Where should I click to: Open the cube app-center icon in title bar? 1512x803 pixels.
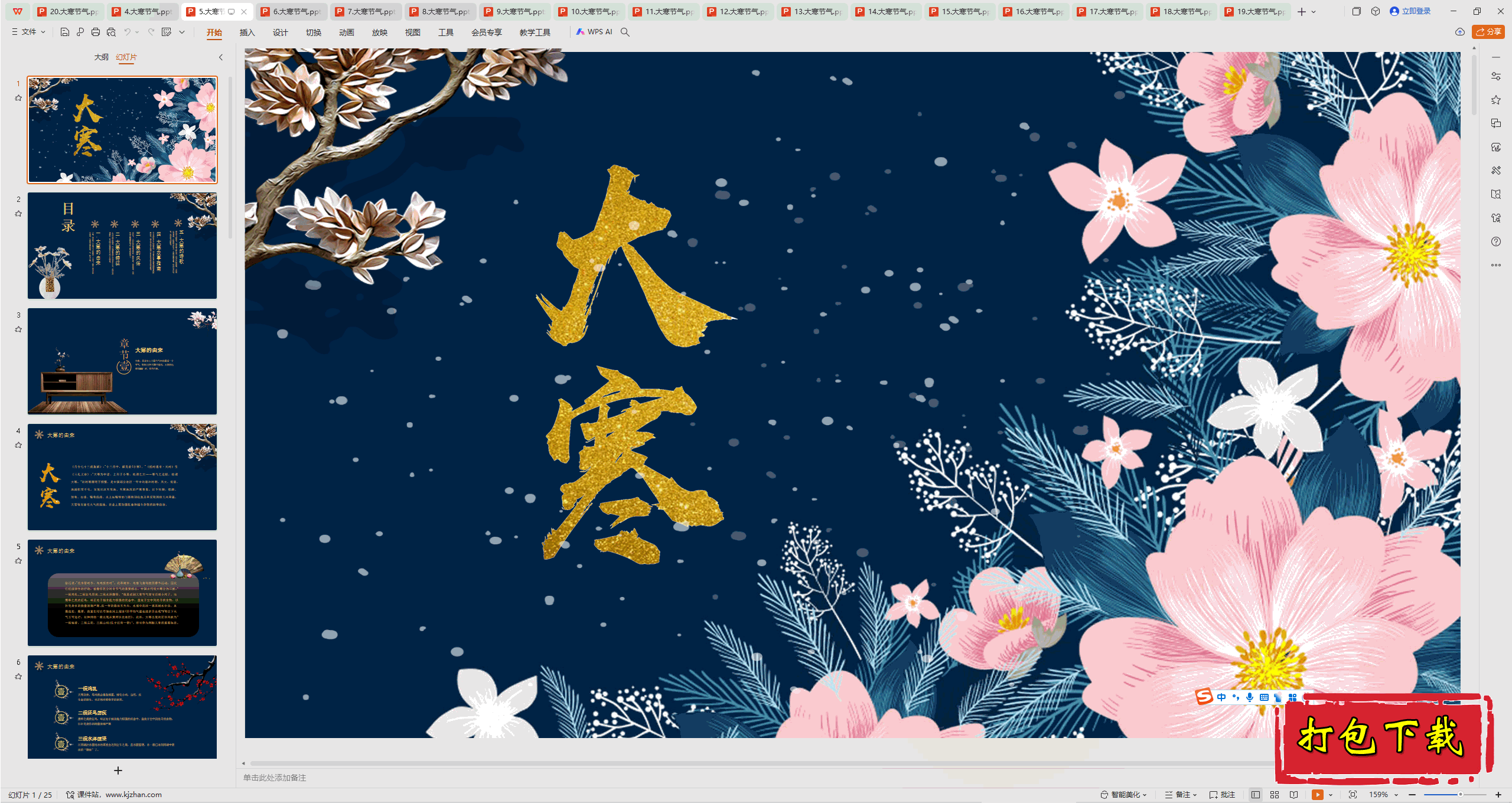pyautogui.click(x=1376, y=11)
